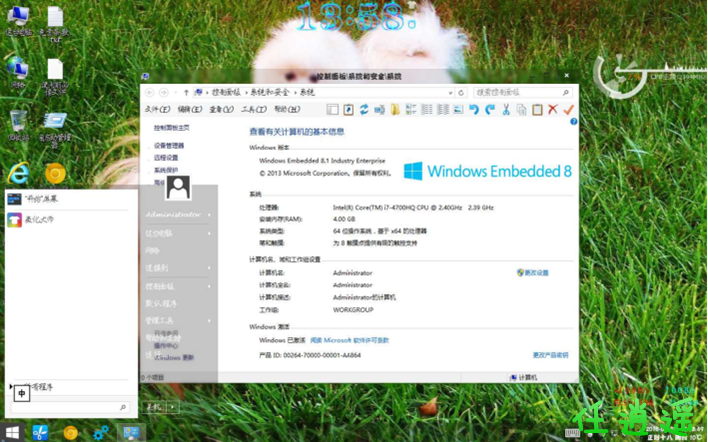Click the Undo toolbar icon
The image size is (708, 442).
474,109
